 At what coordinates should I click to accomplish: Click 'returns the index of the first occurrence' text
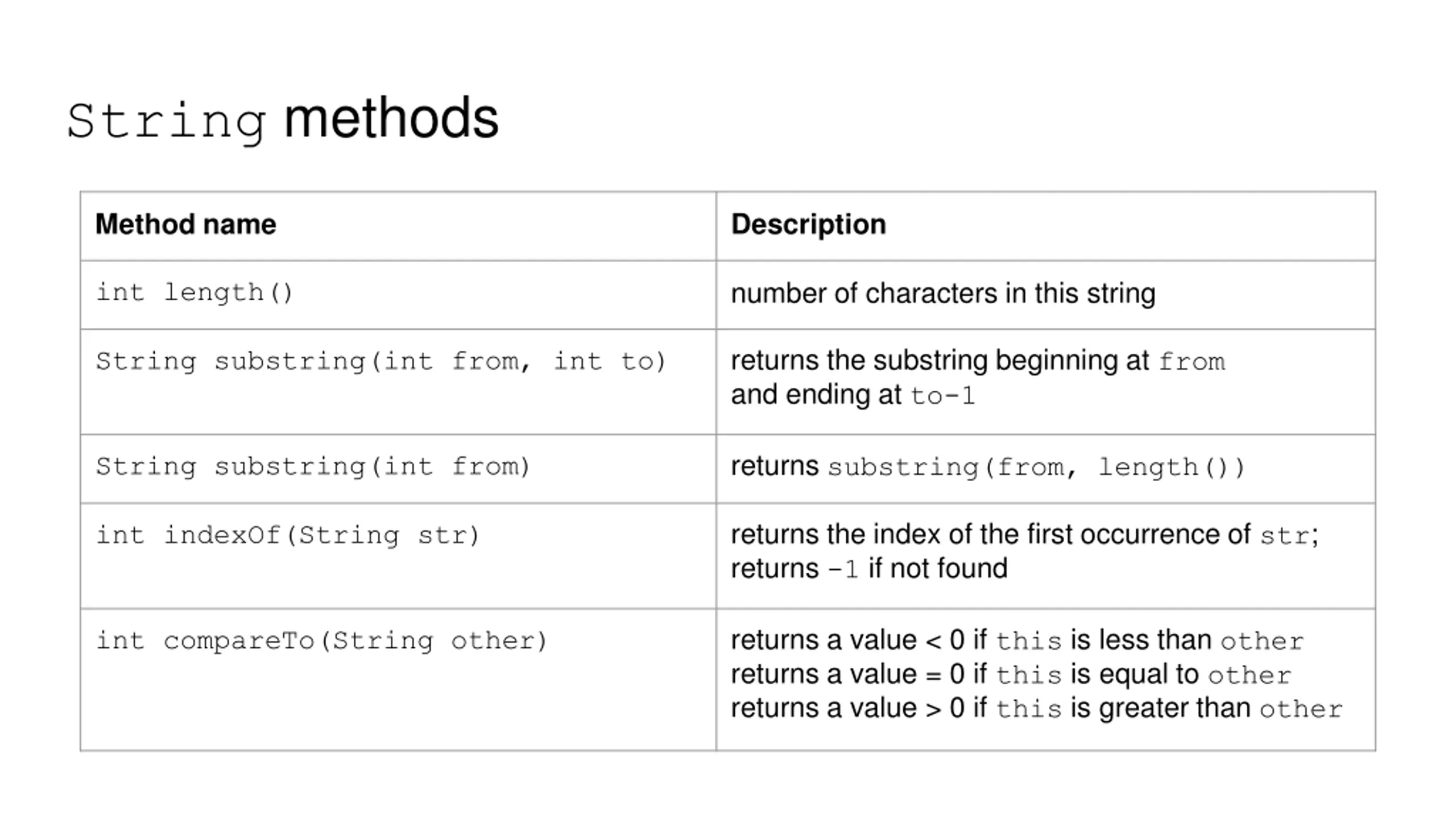click(x=991, y=535)
